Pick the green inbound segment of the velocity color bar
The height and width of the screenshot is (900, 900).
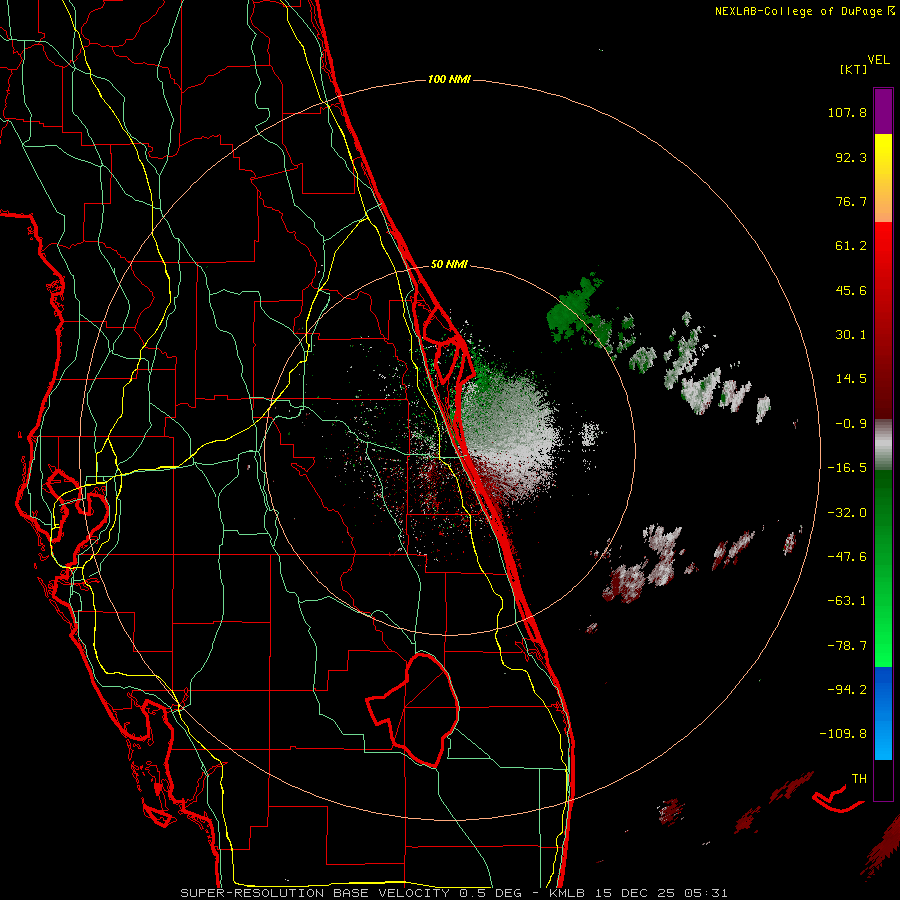click(x=883, y=568)
